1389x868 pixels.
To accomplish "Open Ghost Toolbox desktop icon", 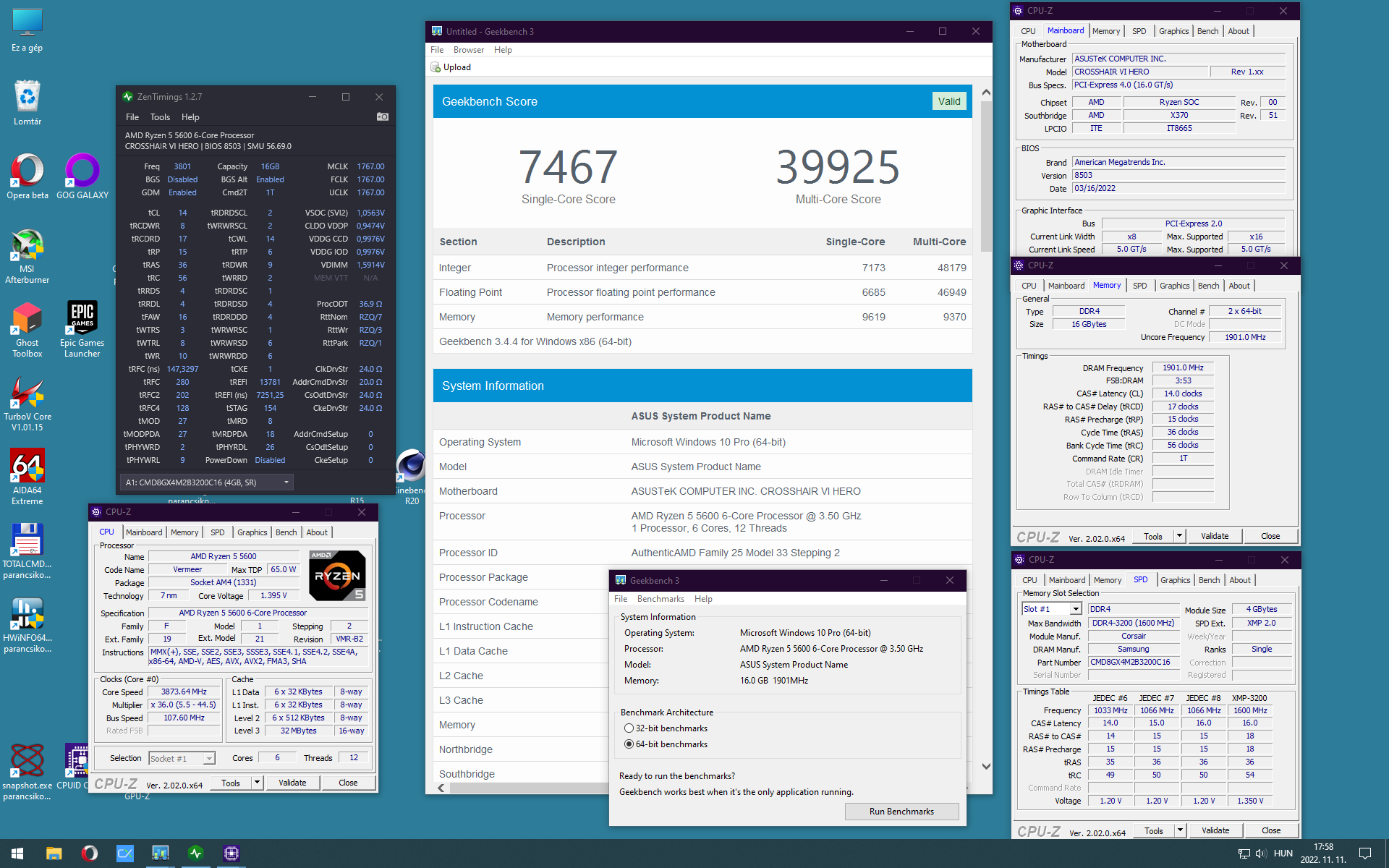I will click(27, 330).
